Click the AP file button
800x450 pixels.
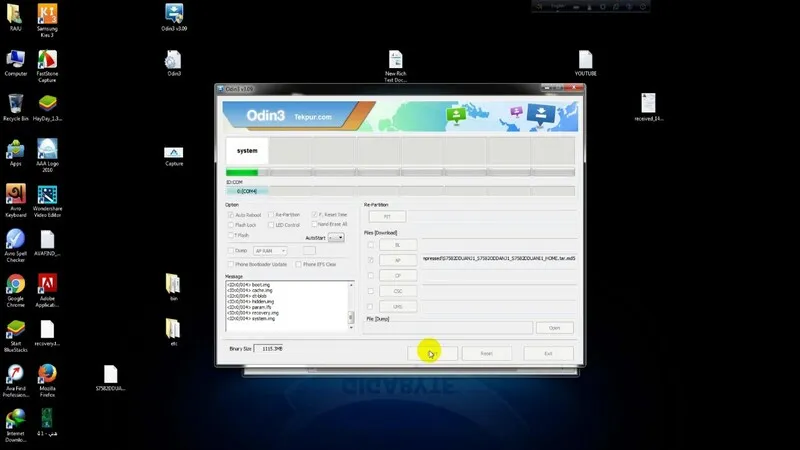[x=397, y=259]
